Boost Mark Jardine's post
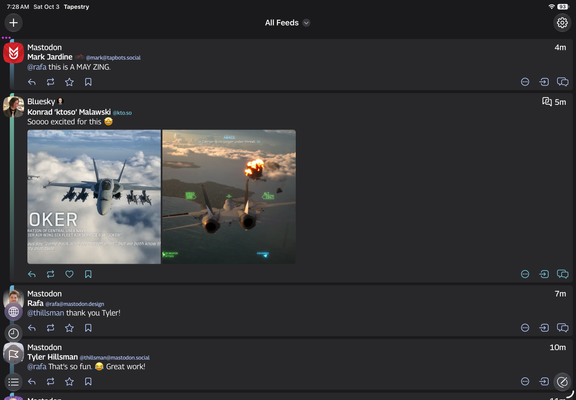Viewport: 576px width, 400px height. (51, 82)
